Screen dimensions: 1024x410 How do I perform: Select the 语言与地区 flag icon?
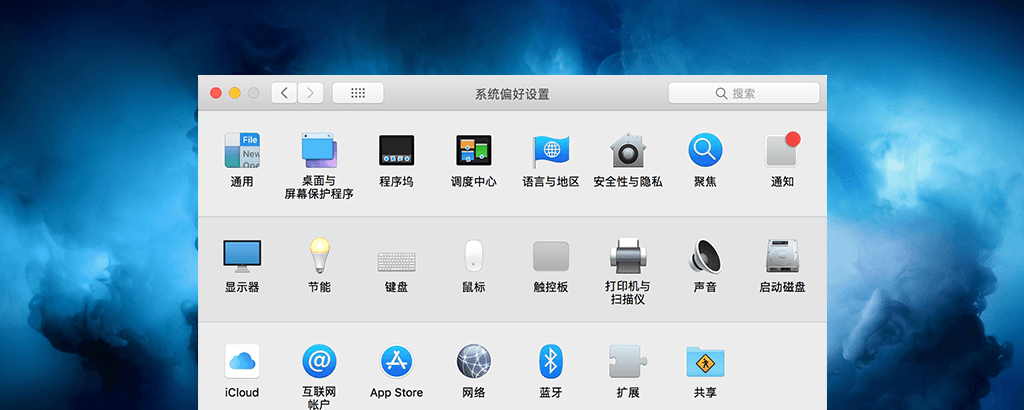(551, 151)
